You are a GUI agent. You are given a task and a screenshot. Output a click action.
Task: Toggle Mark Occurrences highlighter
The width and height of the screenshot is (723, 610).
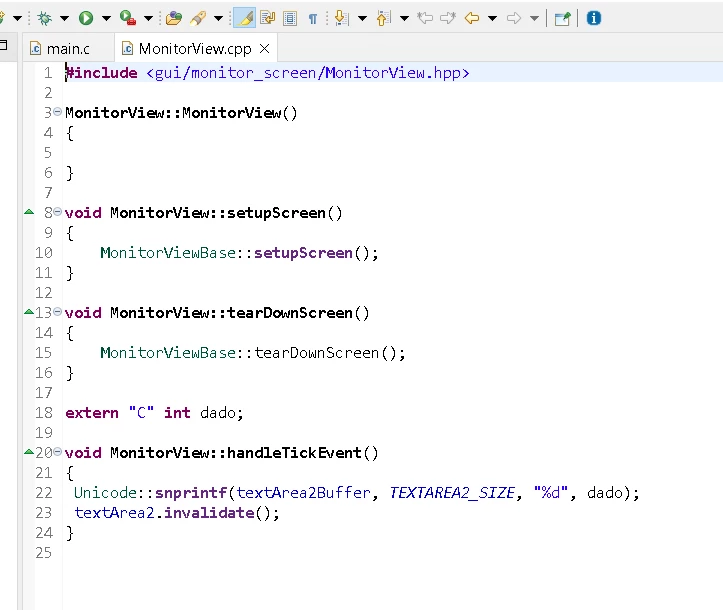click(x=244, y=18)
